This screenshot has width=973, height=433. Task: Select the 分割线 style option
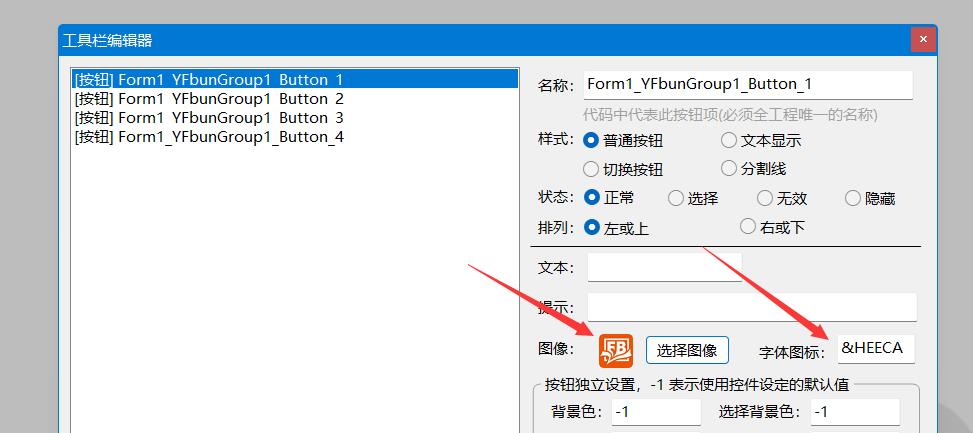click(729, 169)
